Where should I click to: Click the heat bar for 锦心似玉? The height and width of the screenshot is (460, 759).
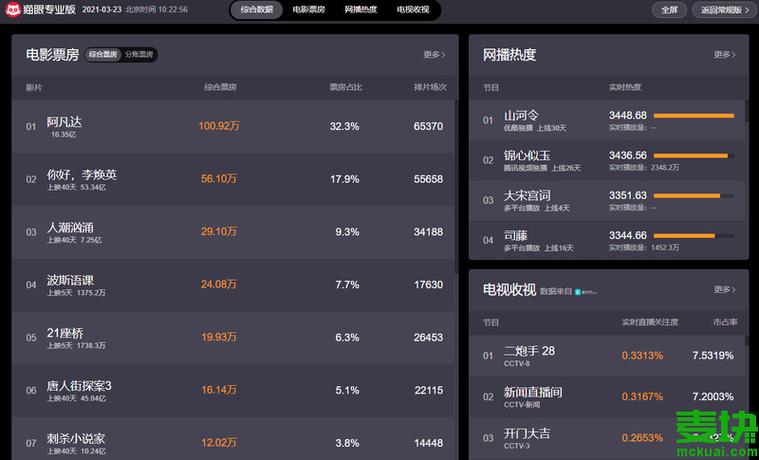click(694, 156)
